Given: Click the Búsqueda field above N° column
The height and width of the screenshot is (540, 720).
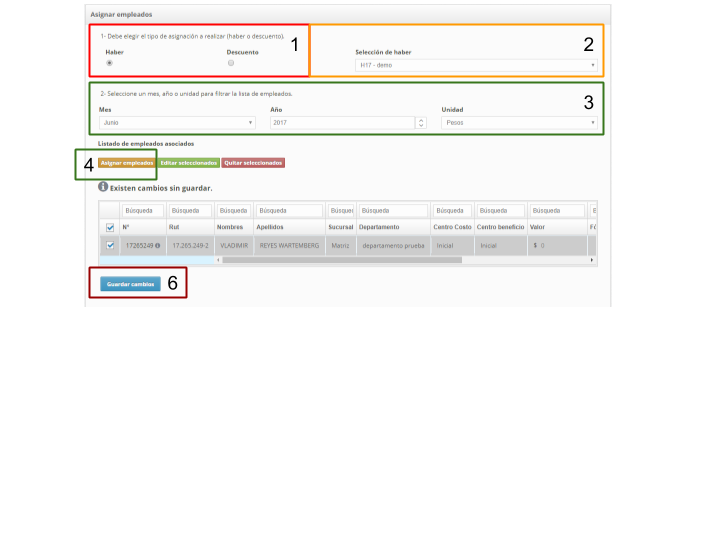Looking at the screenshot, I should click(143, 211).
